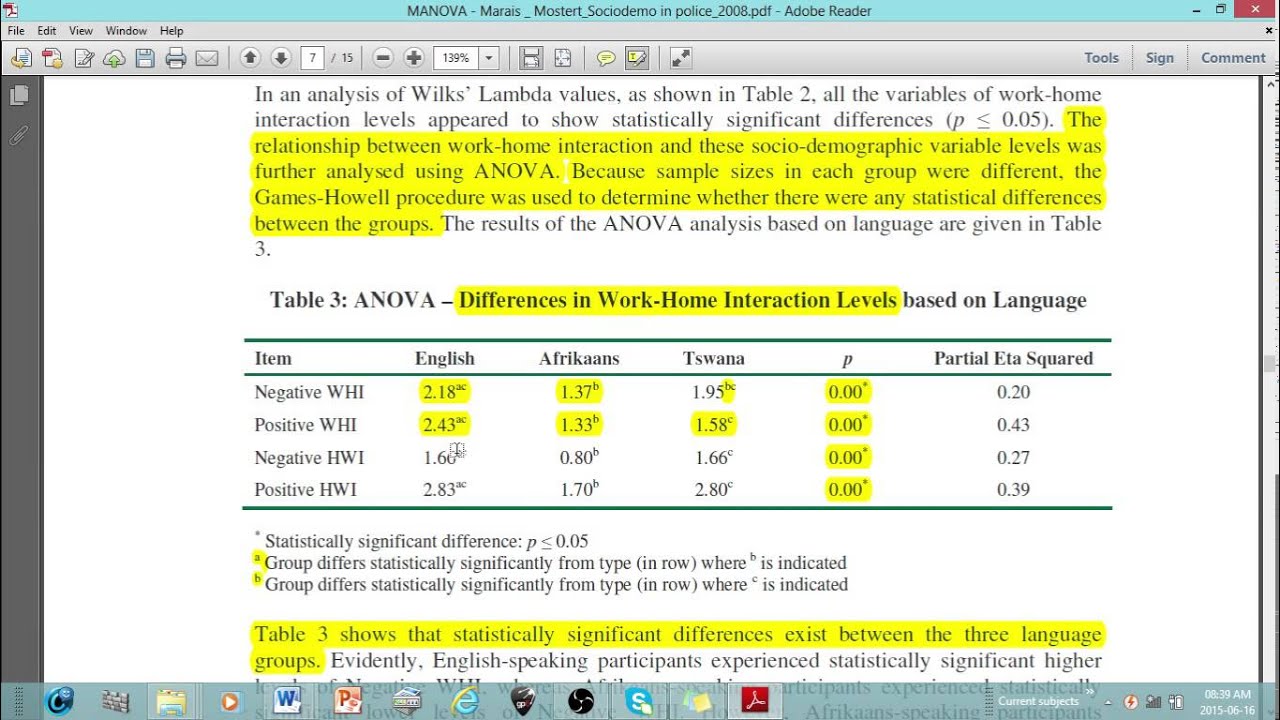This screenshot has width=1280, height=720.
Task: Click the Table 3 ANOVA caption heading
Action: (678, 300)
